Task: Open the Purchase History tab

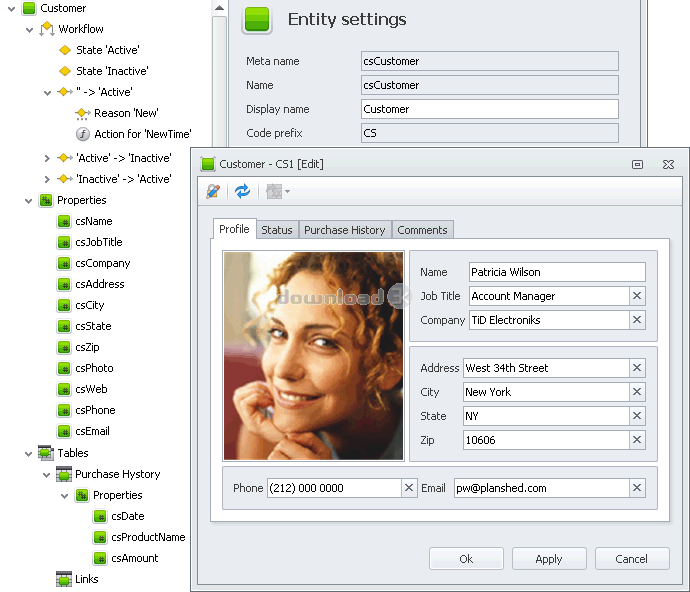Action: pos(345,230)
